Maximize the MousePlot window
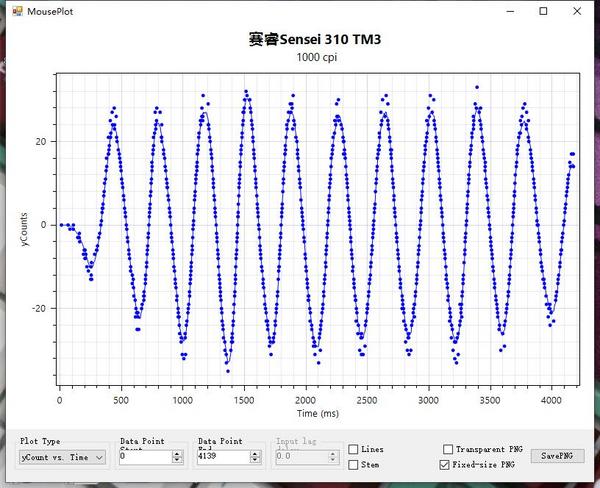Image resolution: width=600 pixels, height=488 pixels. [543, 11]
